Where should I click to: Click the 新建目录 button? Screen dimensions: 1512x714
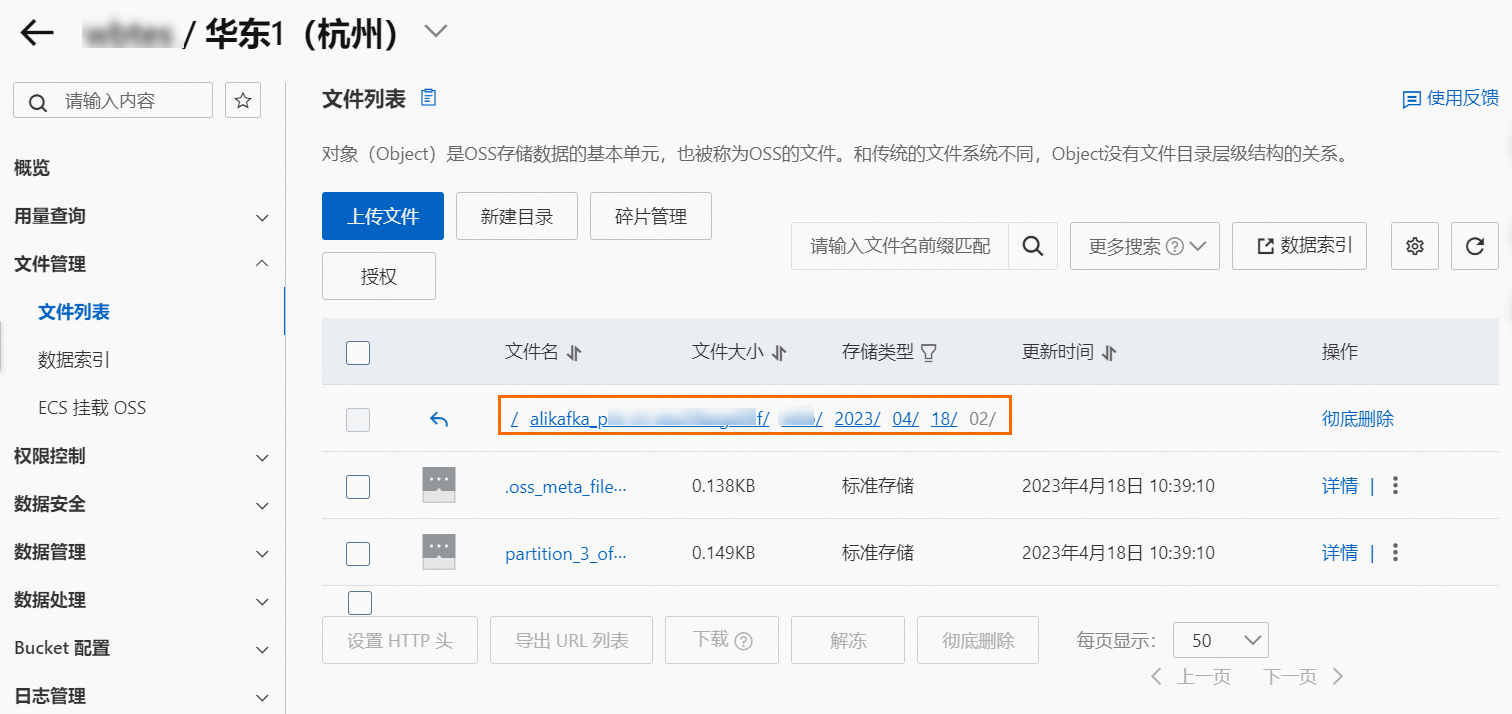point(517,216)
